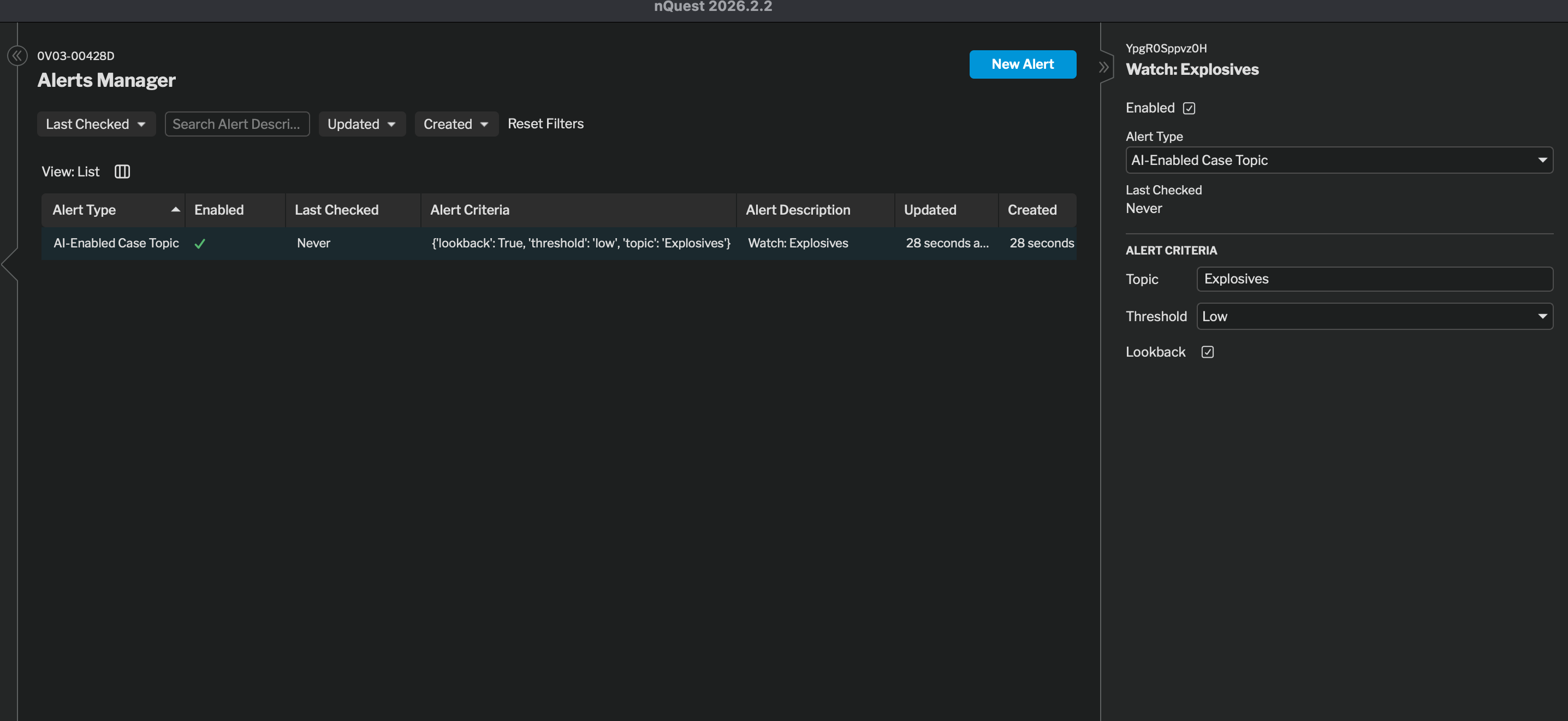Toggle the Alert Type sort arrow
Screen dimensions: 1568x721
click(175, 210)
